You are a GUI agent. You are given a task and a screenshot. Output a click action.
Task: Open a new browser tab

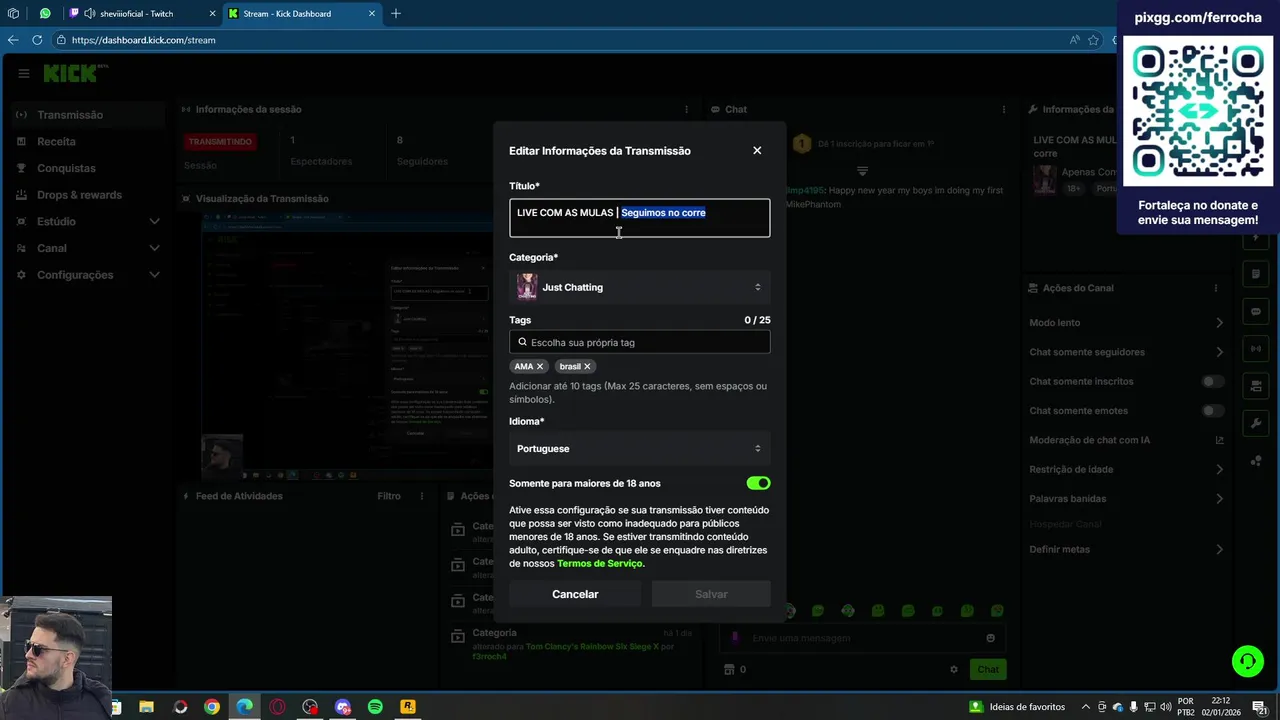[x=396, y=14]
